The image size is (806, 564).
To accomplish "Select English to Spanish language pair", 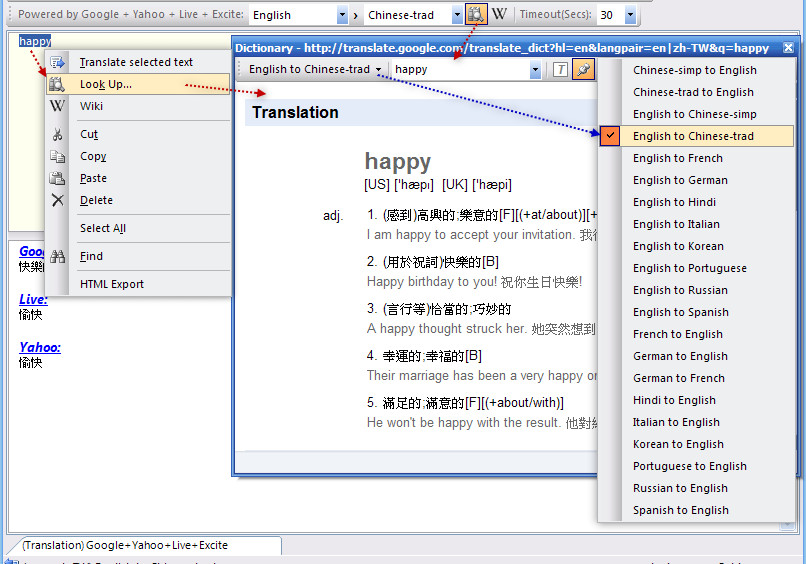I will (x=697, y=312).
